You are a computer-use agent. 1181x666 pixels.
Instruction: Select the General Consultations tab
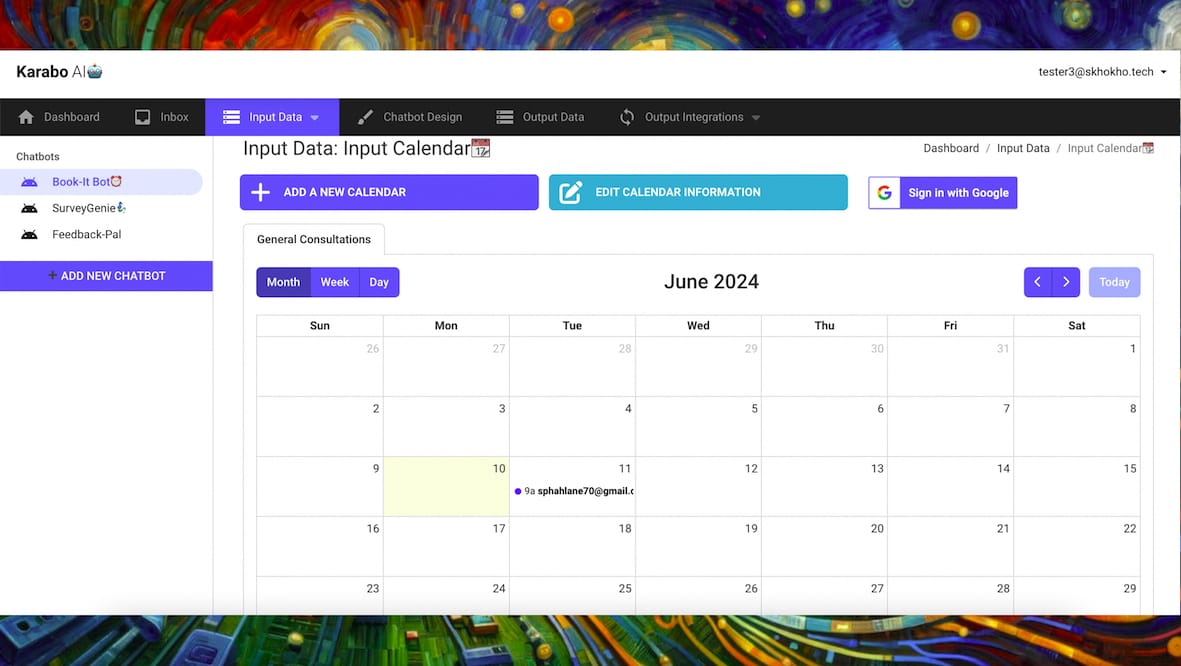[314, 240]
